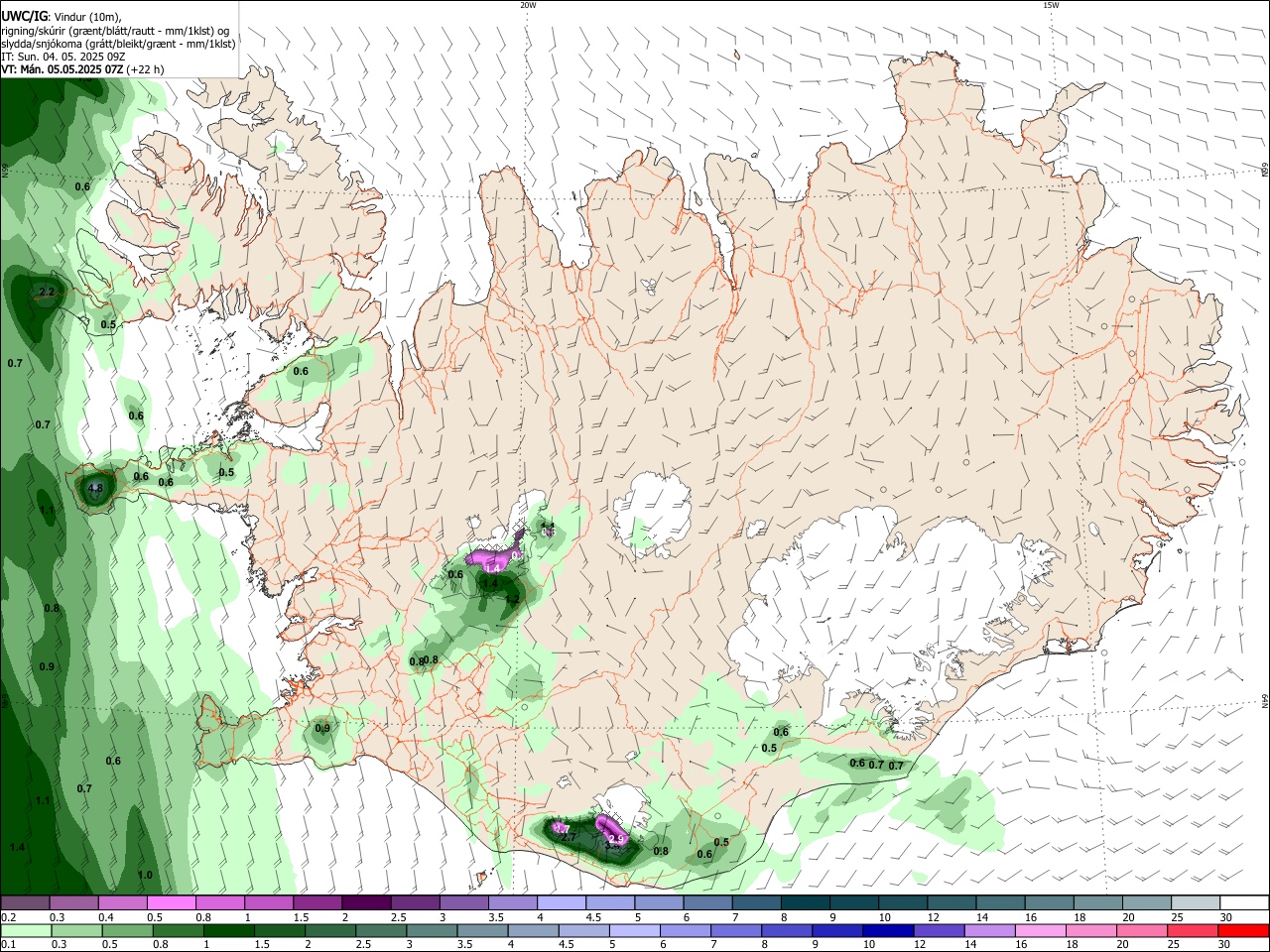1270x952 pixels.
Task: Click the 2.7 precipitation value on south coast
Action: (x=569, y=838)
